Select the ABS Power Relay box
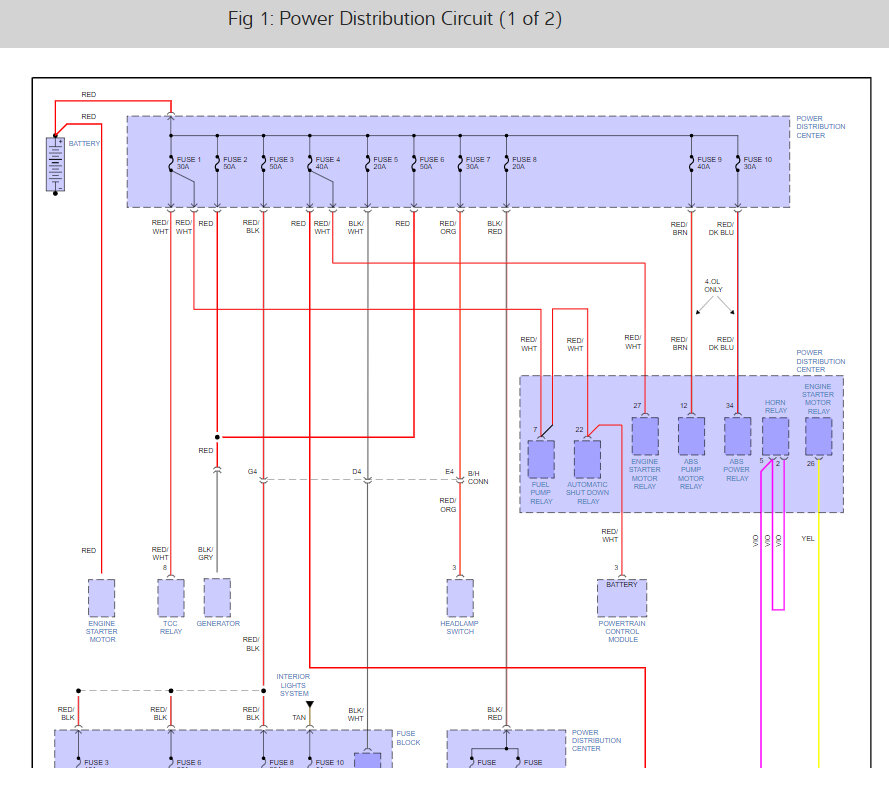The image size is (889, 803). pos(738,436)
